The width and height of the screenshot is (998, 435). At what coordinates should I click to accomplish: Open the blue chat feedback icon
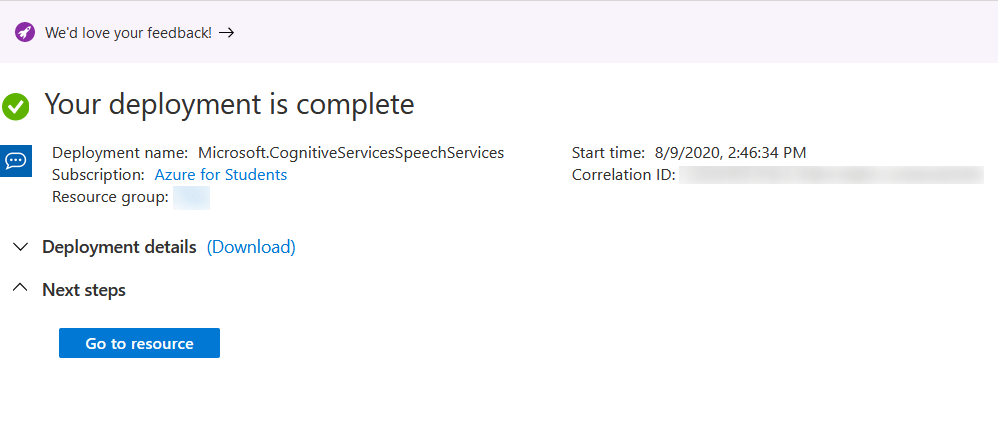(16, 160)
